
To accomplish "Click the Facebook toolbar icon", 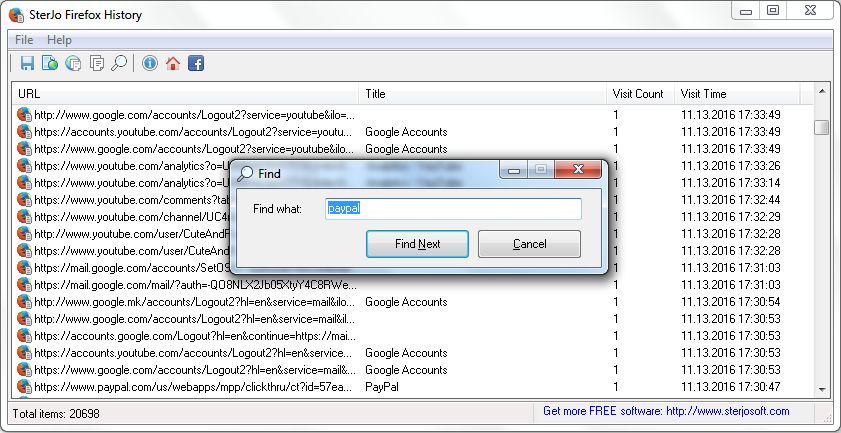I will [x=196, y=63].
